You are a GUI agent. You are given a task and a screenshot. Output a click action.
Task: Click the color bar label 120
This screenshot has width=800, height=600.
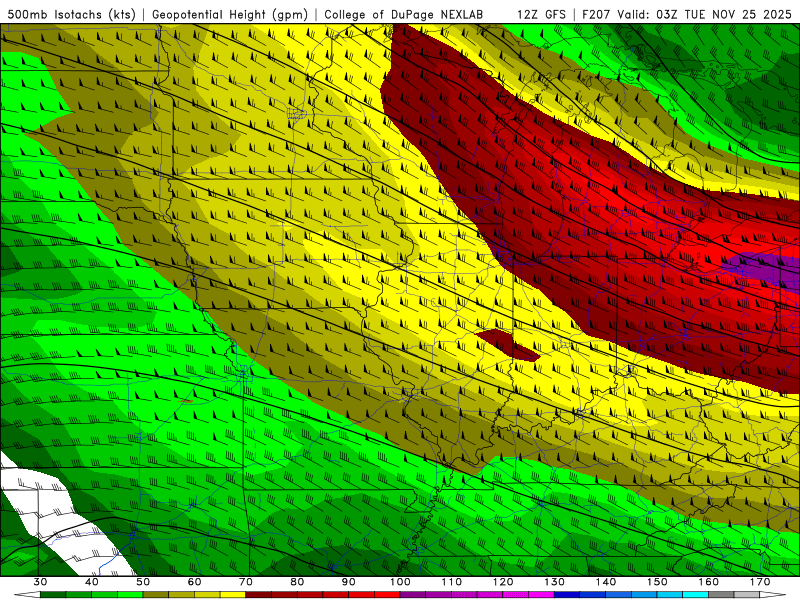[503, 582]
